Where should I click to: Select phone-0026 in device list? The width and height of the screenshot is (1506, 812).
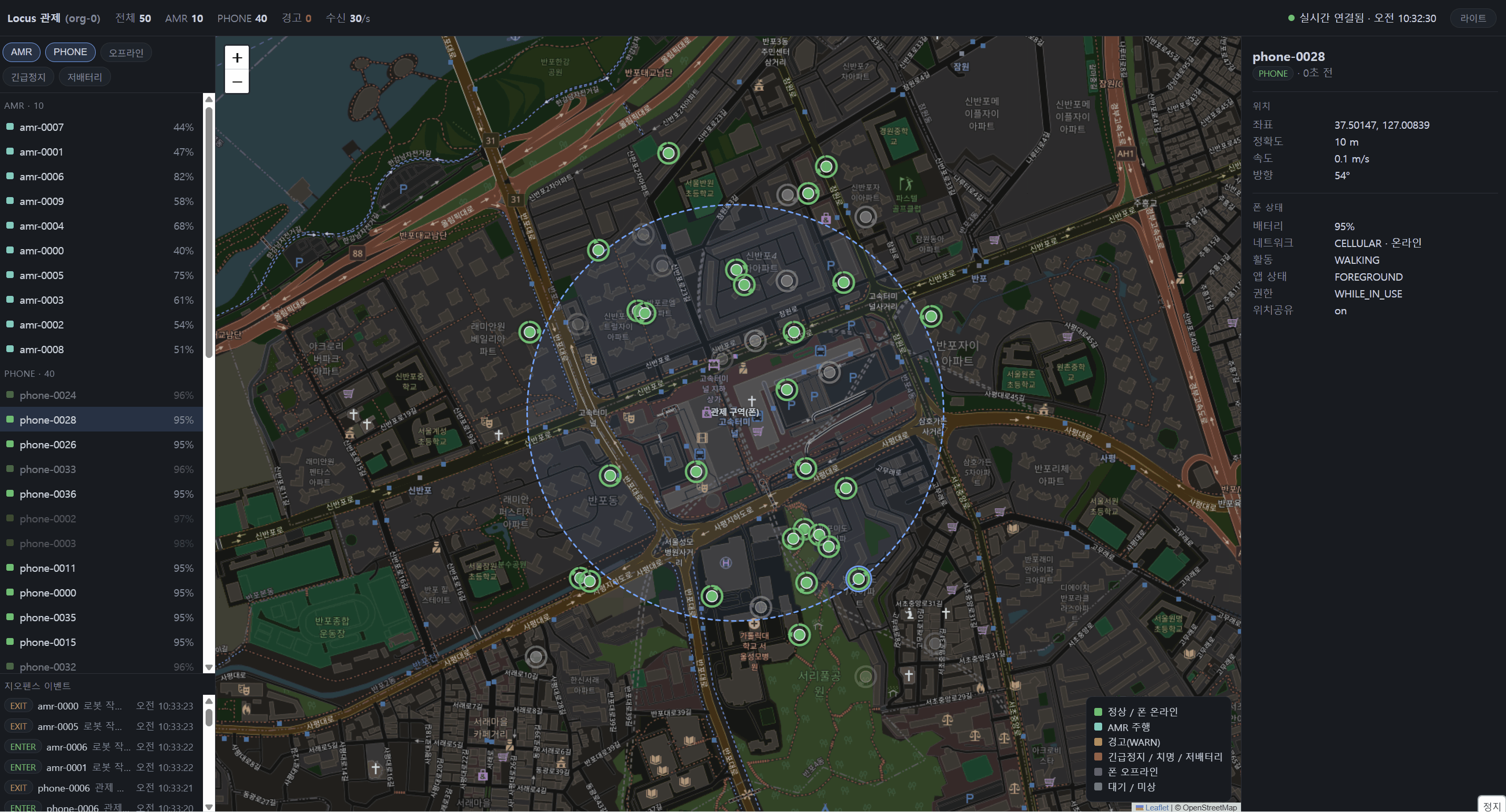click(101, 445)
